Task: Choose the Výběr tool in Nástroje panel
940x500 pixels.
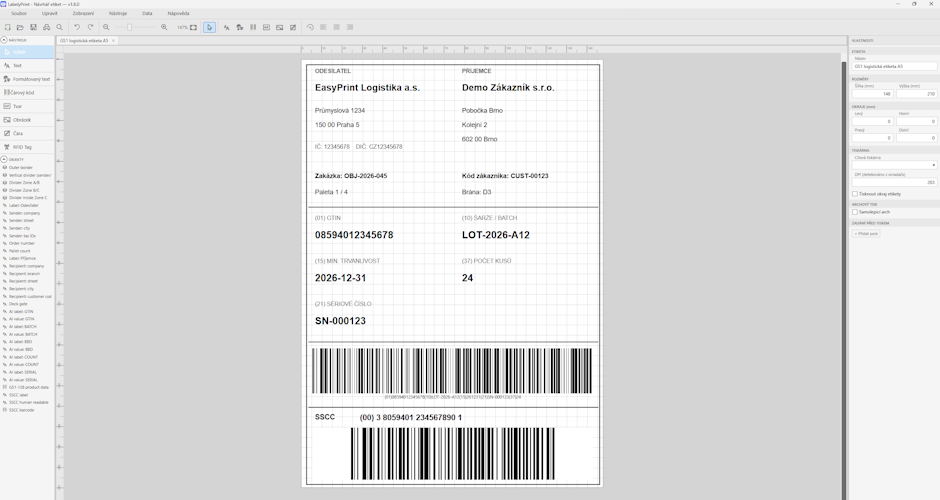Action: (x=27, y=52)
